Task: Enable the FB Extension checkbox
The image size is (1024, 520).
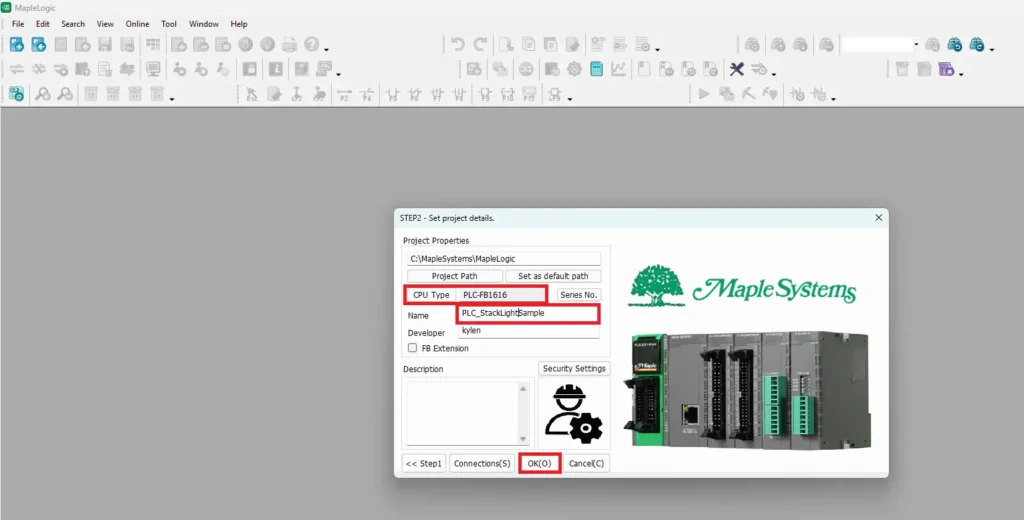Action: point(412,348)
